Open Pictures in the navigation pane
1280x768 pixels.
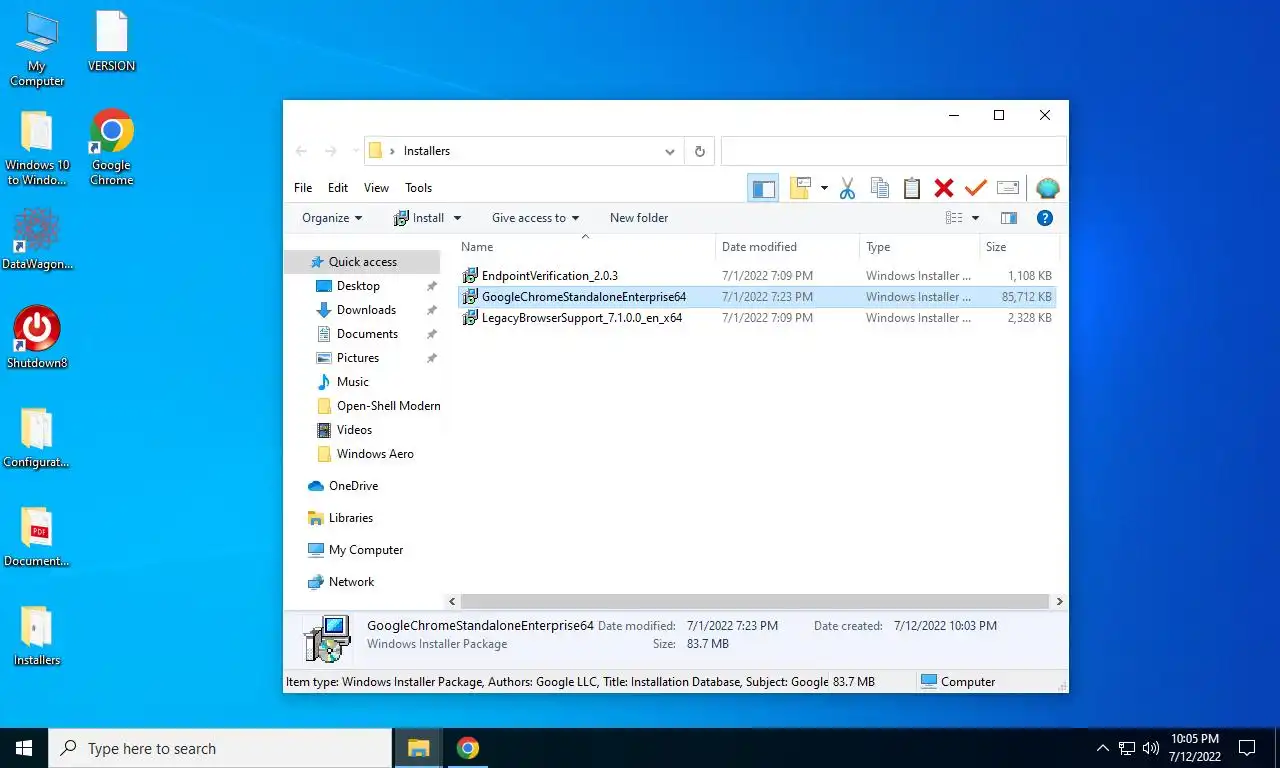click(358, 358)
